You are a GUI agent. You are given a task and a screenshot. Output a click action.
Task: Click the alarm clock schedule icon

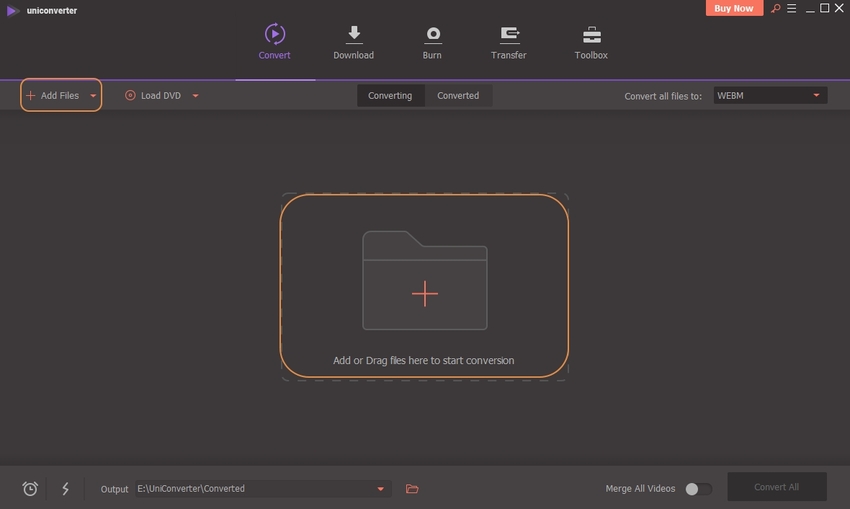click(x=30, y=489)
